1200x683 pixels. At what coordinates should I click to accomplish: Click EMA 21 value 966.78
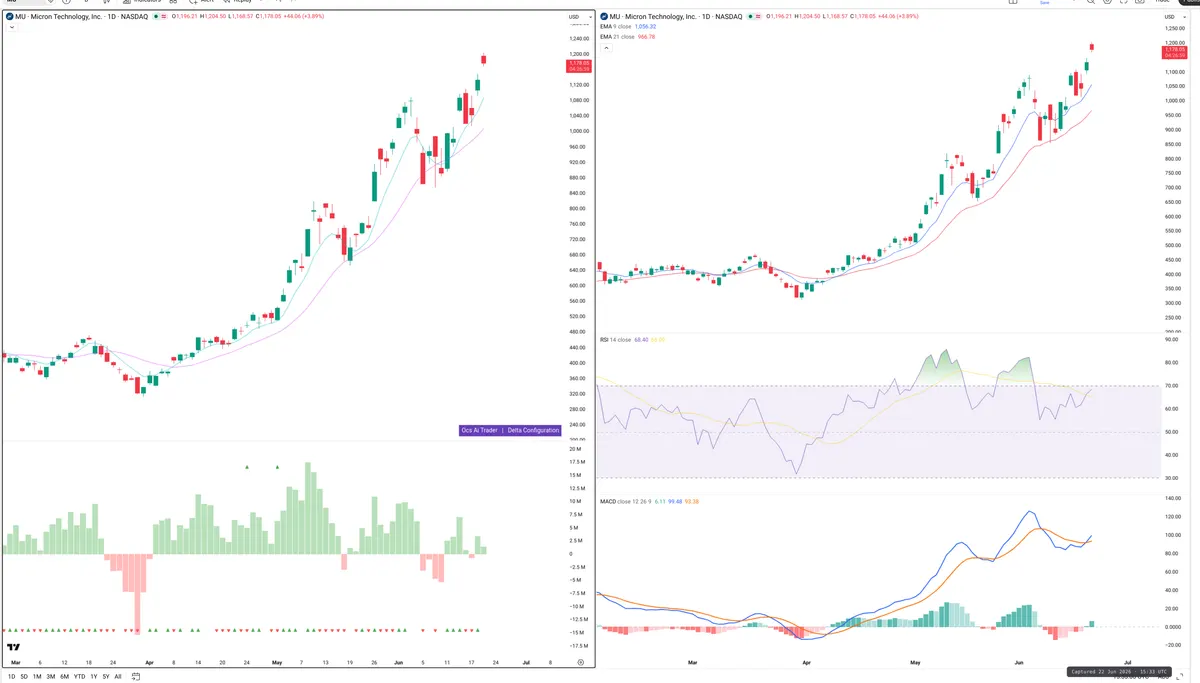click(x=646, y=37)
